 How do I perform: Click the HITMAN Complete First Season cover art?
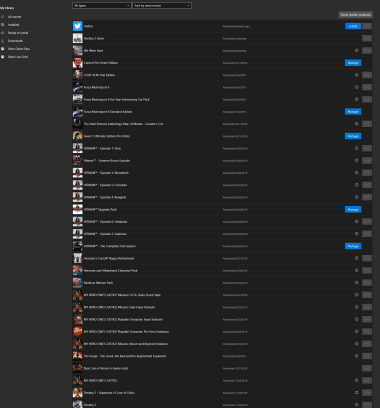pyautogui.click(x=78, y=246)
